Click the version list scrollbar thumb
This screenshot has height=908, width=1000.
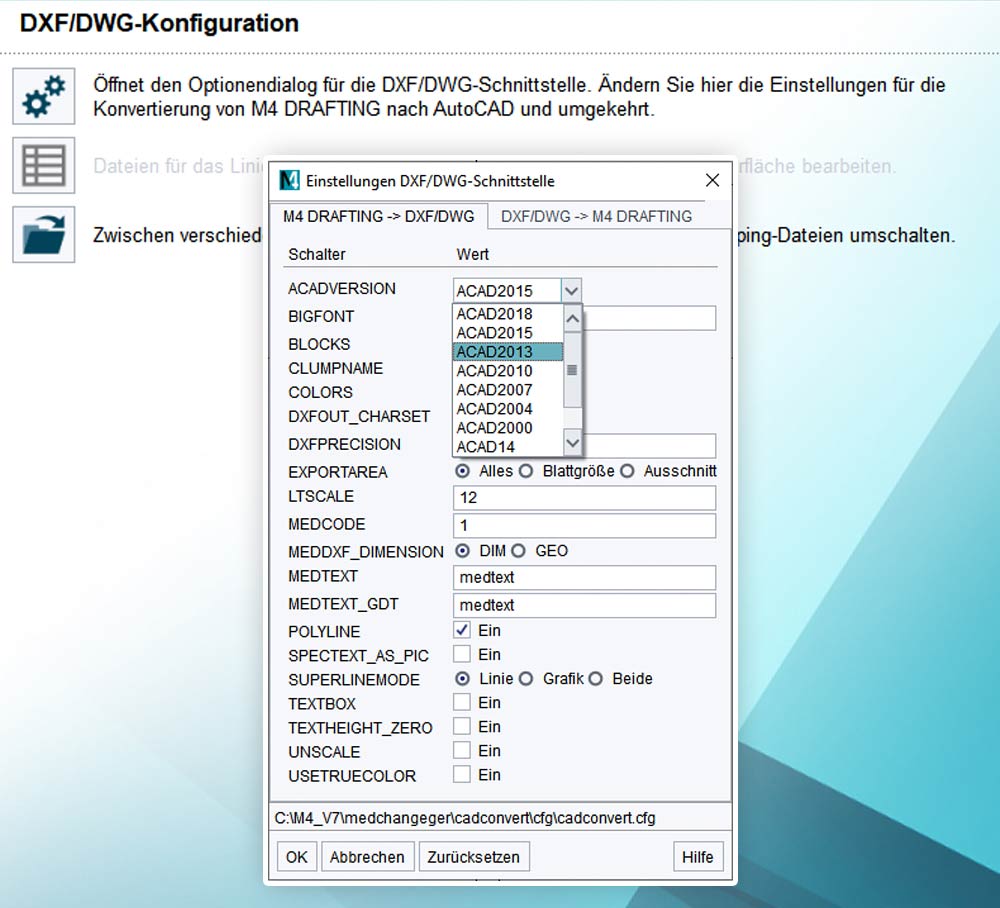coord(573,369)
